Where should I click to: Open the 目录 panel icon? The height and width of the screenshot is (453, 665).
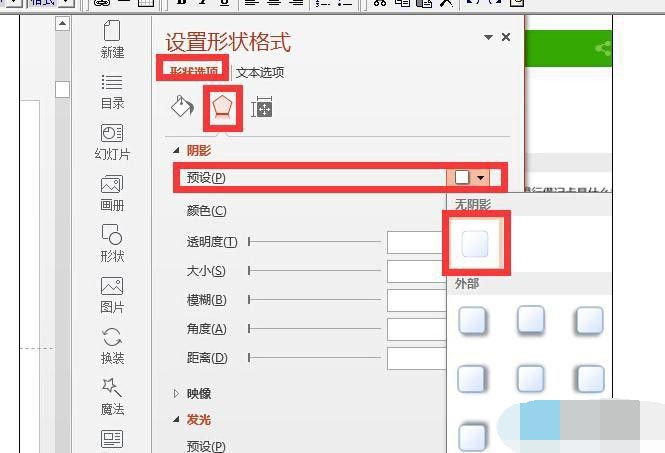(112, 82)
